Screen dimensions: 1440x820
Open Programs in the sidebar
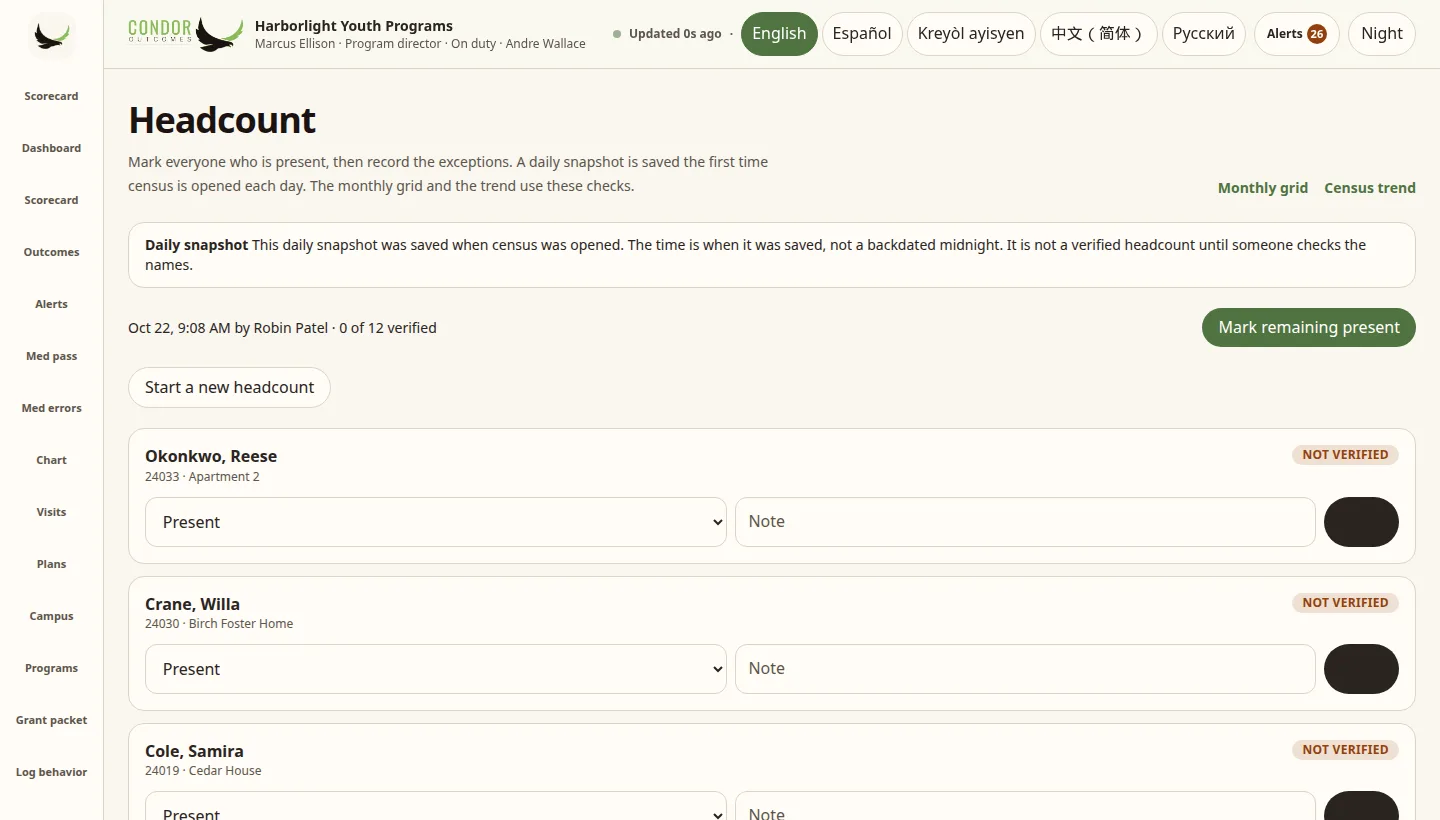tap(51, 668)
